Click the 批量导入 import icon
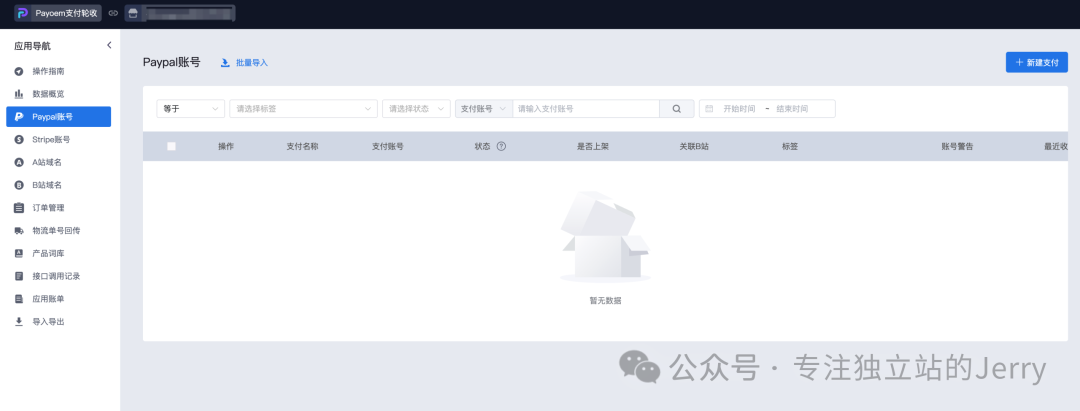 click(225, 63)
